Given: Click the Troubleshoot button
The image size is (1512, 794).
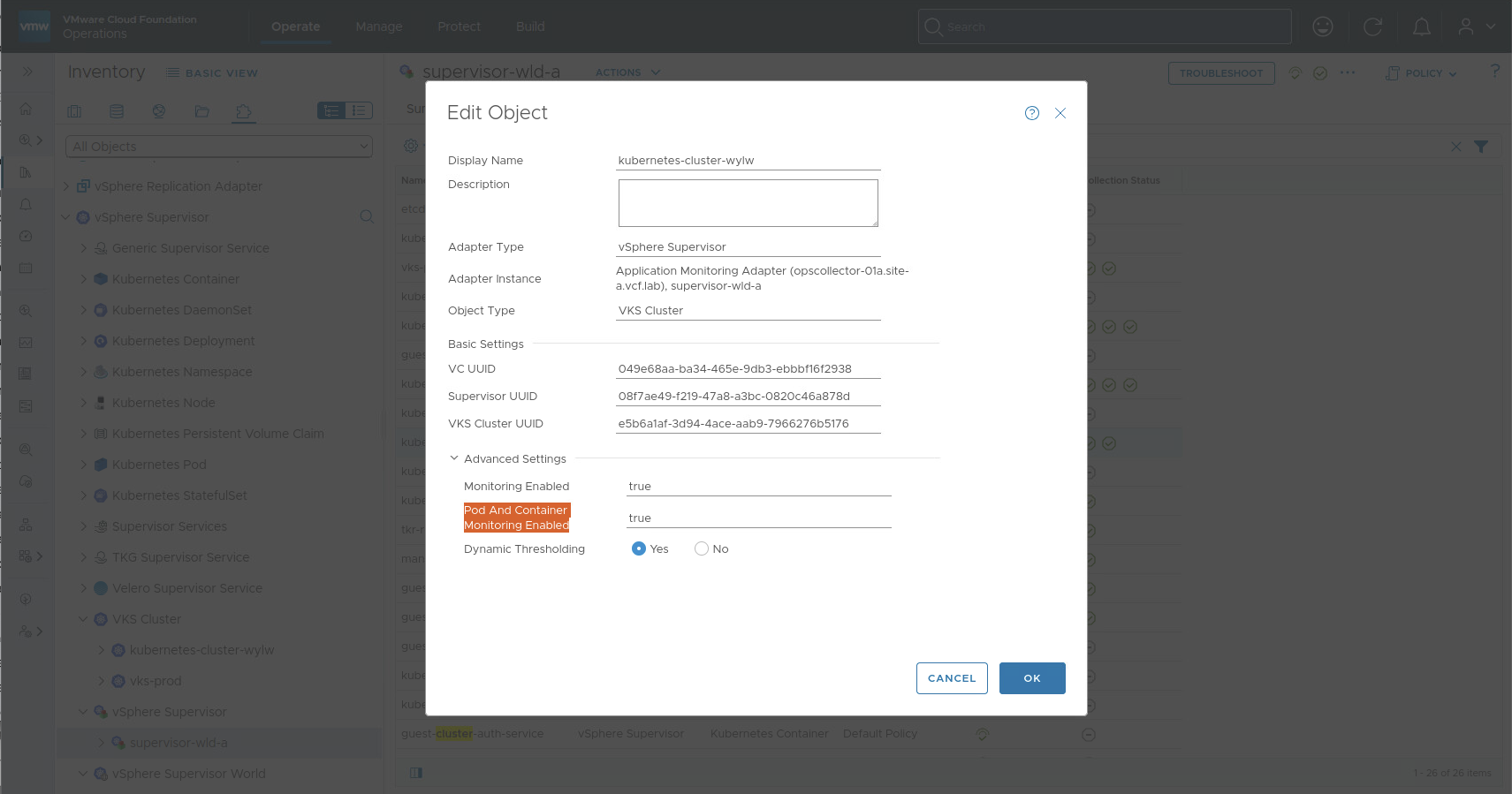Looking at the screenshot, I should click(x=1221, y=73).
